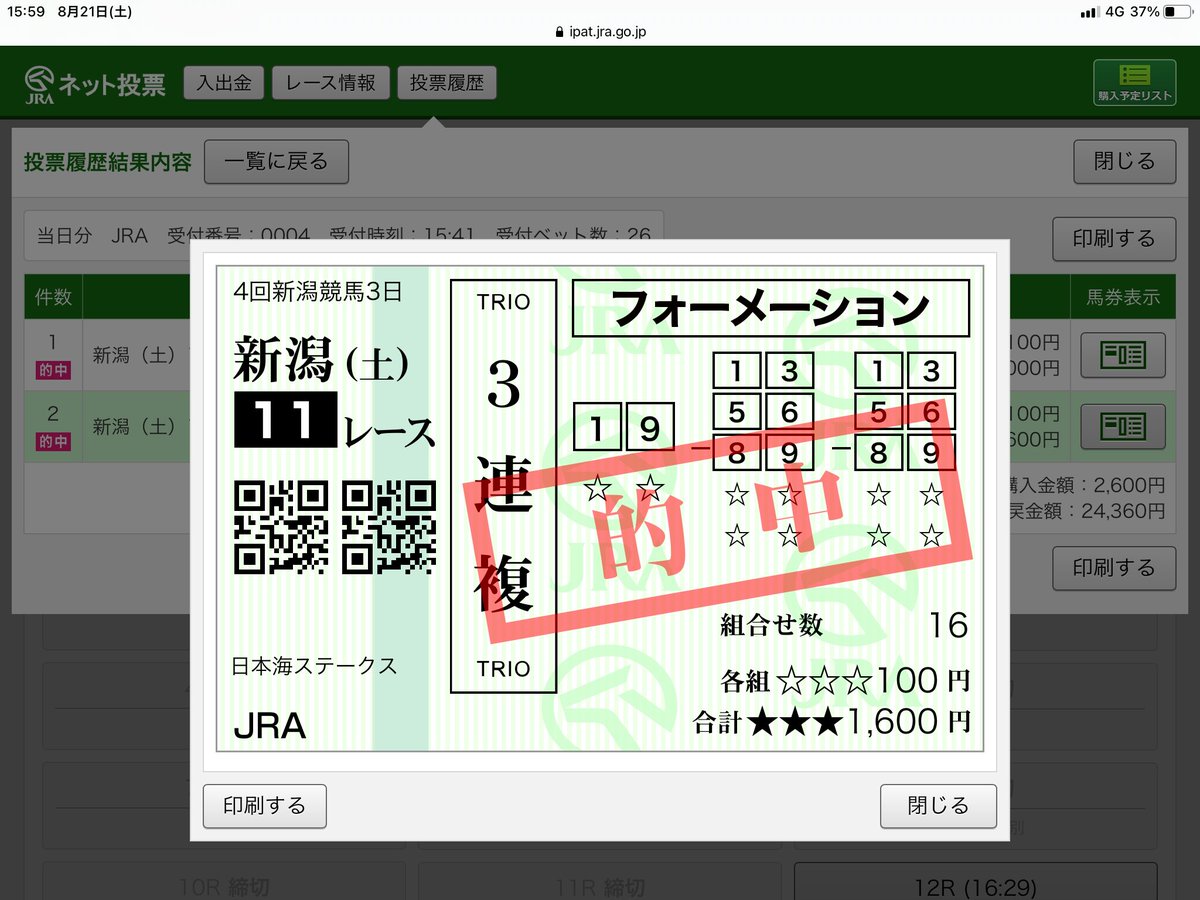This screenshot has height=900, width=1200.
Task: Select the 12R (16:29) race button
Action: 975,887
